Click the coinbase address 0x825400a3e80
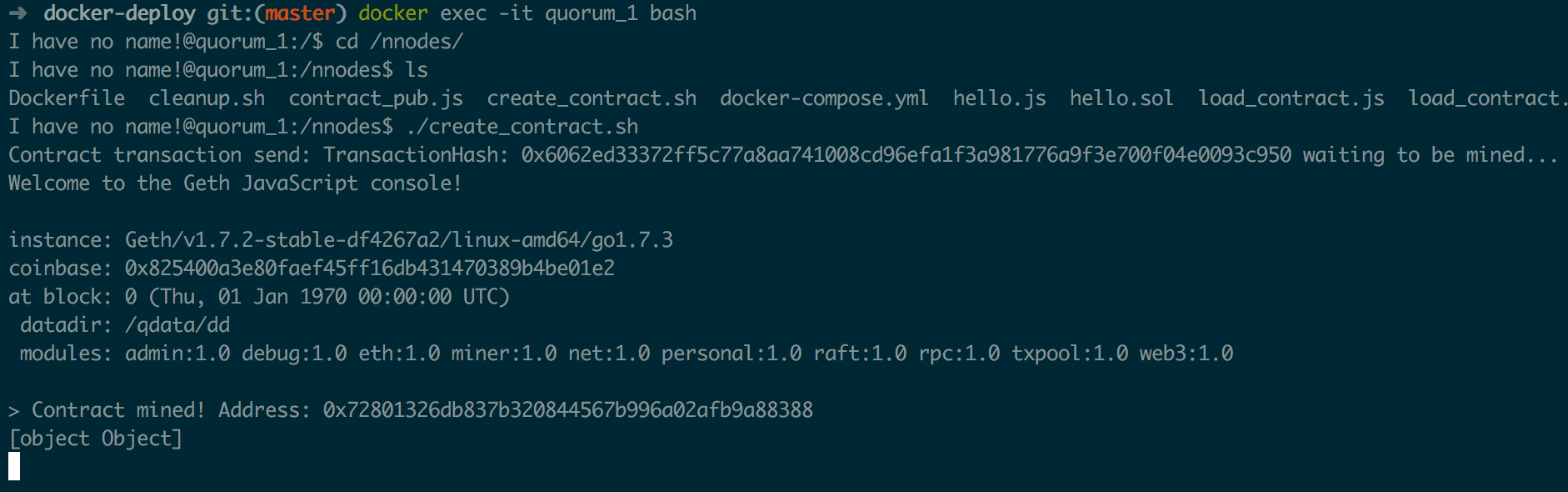1568x492 pixels. point(370,269)
